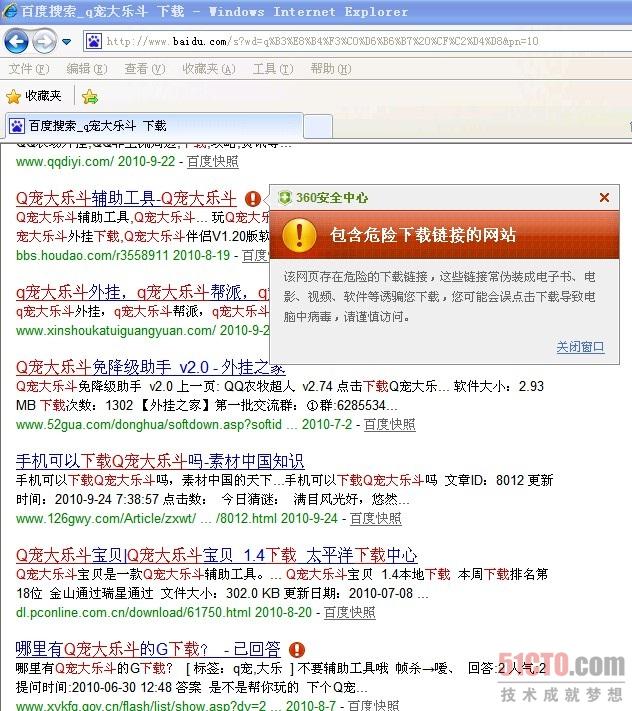The image size is (632, 711).
Task: Open the 工具(T) menu
Action: [273, 69]
